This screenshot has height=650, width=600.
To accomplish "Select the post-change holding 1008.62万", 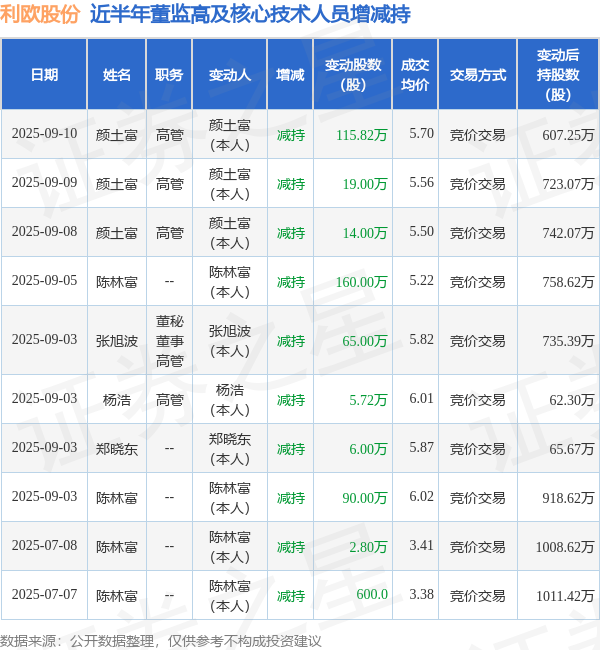I will [565, 546].
